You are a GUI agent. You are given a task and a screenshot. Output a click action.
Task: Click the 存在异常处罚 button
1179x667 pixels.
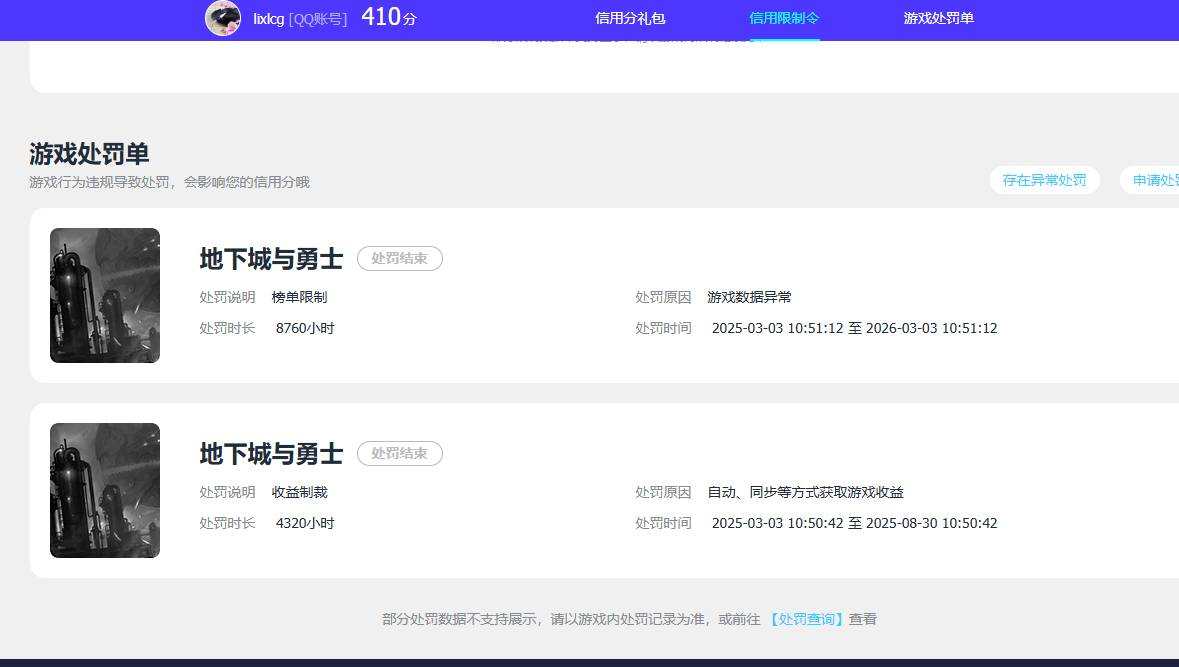click(1044, 180)
